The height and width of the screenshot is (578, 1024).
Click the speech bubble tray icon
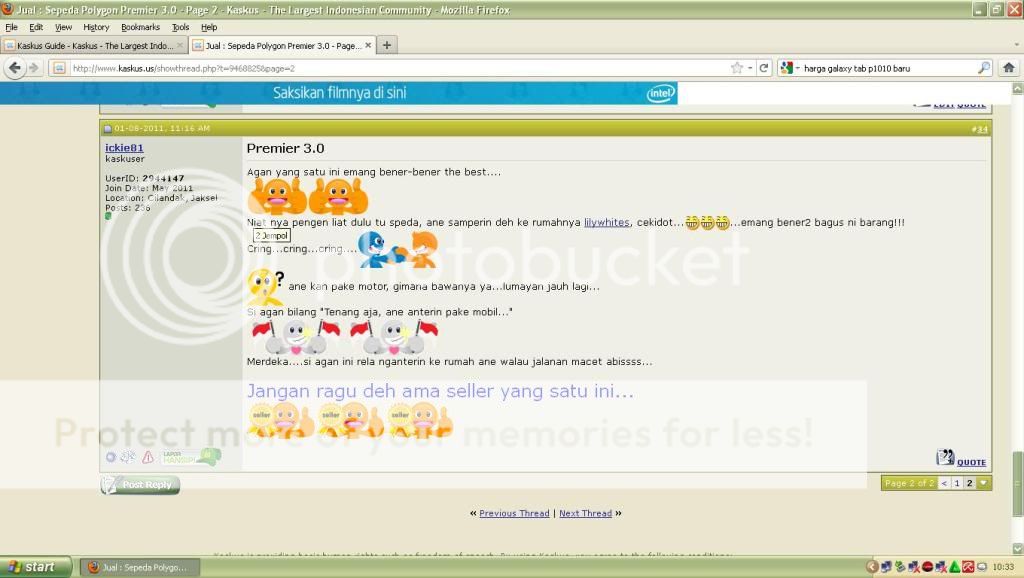tap(982, 566)
